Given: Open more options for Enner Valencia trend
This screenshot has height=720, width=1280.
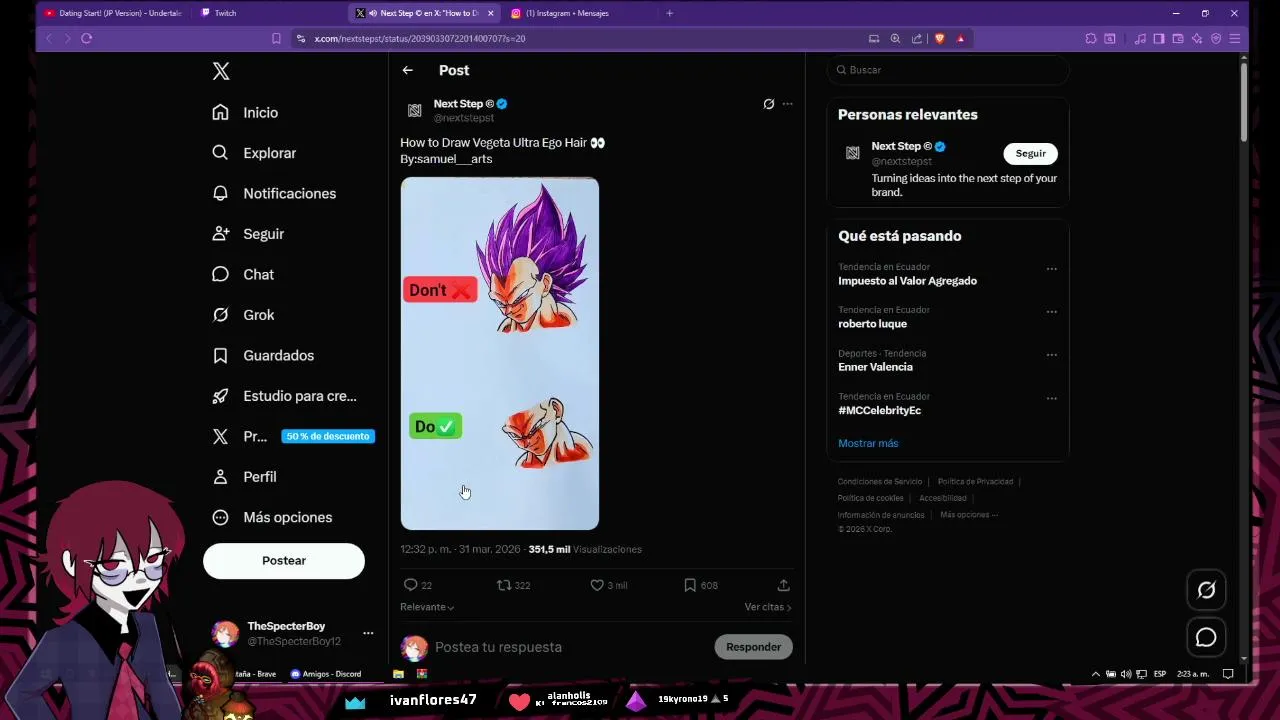Looking at the screenshot, I should 1051,355.
